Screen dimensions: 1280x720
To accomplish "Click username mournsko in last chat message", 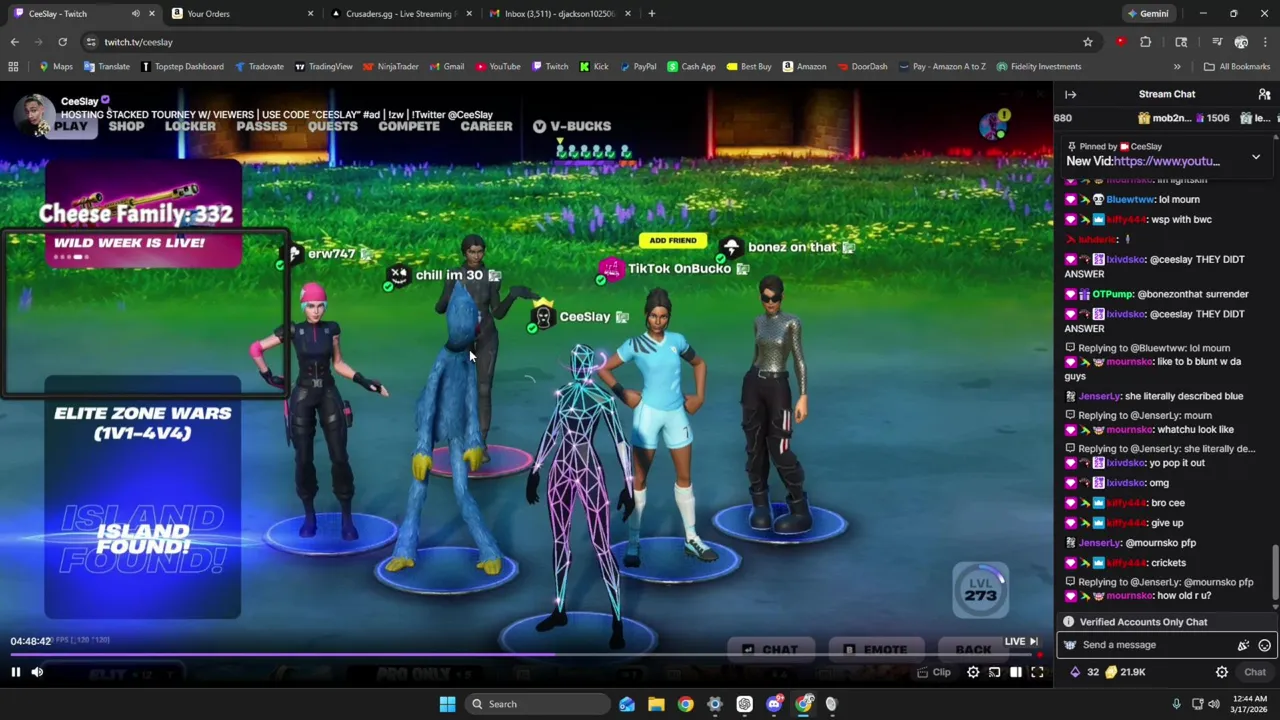I will coord(1129,596).
